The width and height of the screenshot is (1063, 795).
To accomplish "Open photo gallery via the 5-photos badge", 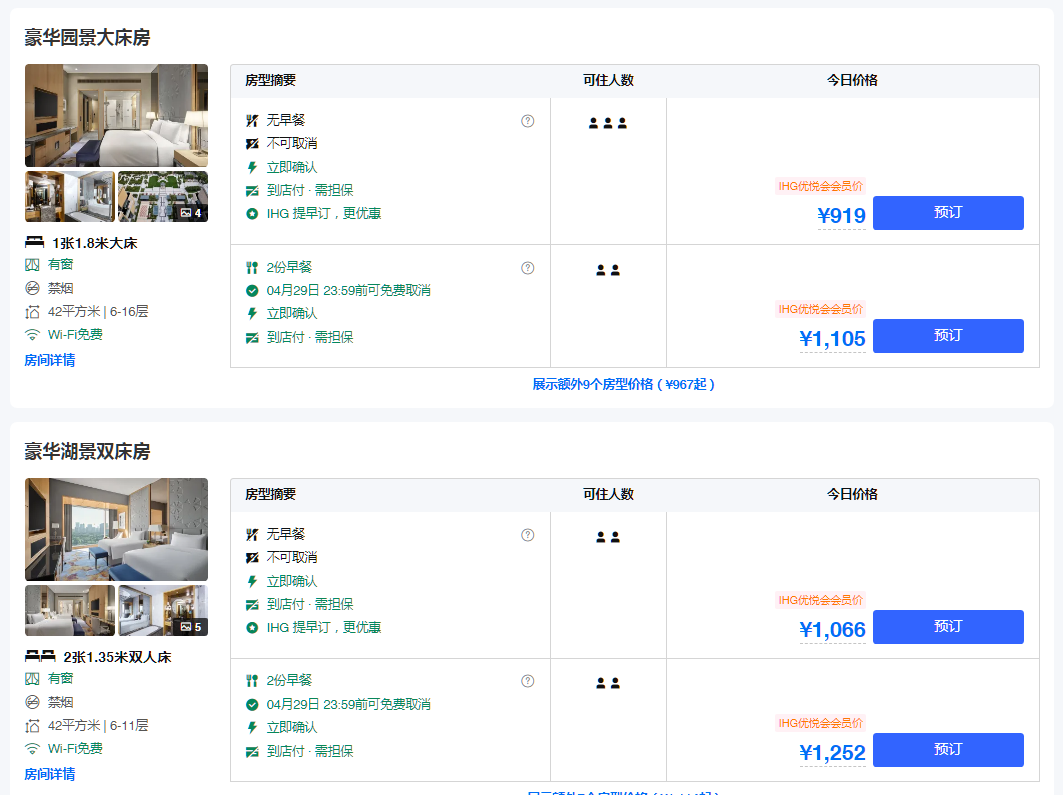I will [191, 627].
